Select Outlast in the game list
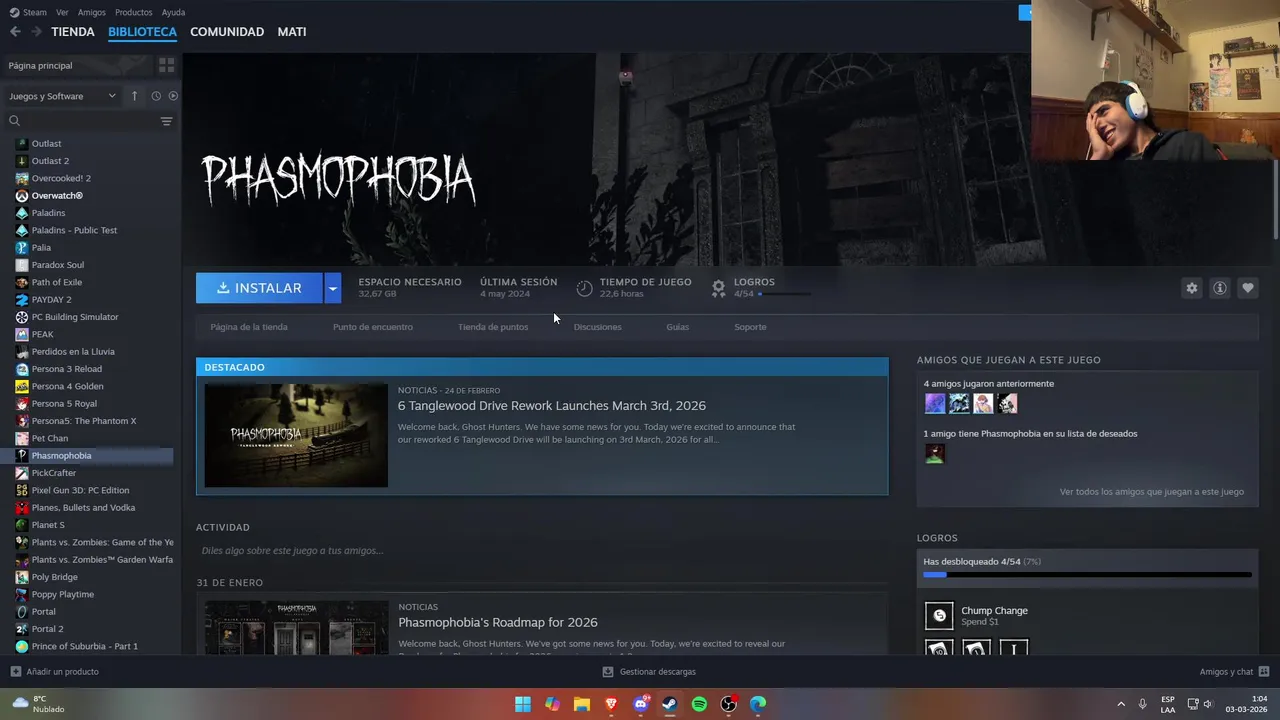Screen dimensions: 1280x720 46,143
